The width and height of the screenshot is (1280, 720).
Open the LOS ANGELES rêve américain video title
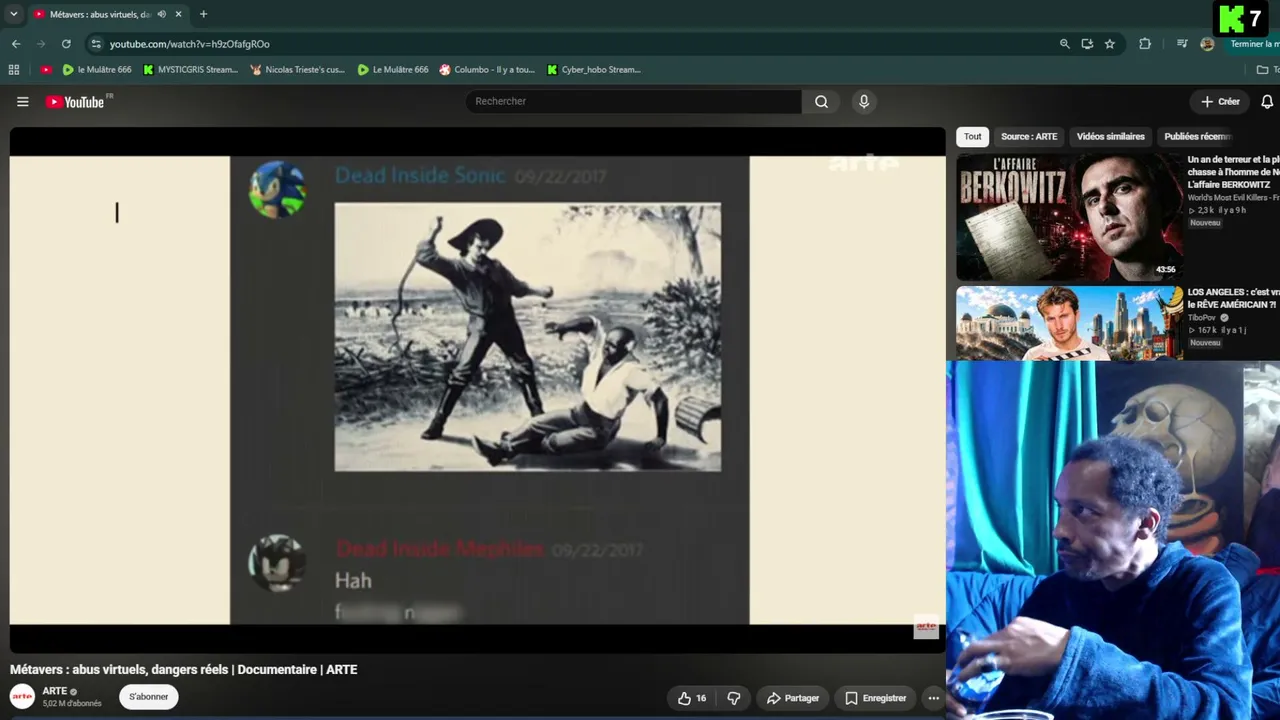[x=1233, y=298]
